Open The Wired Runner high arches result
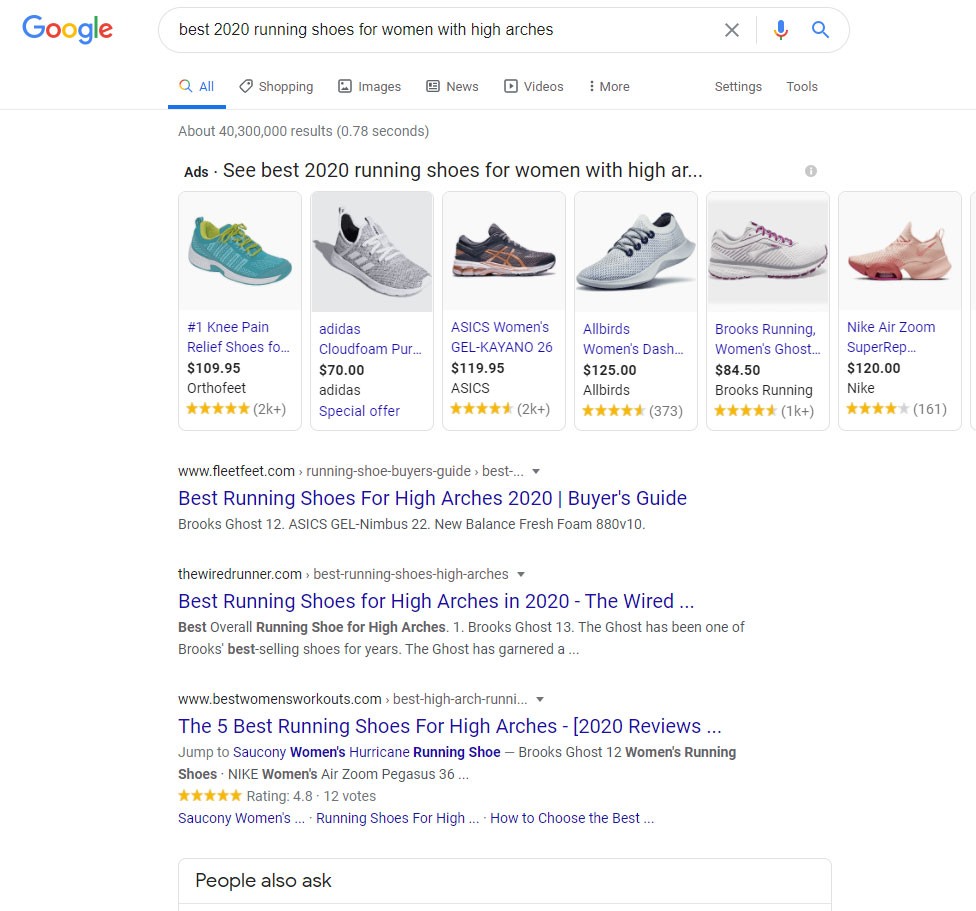The width and height of the screenshot is (976, 911). click(x=436, y=601)
